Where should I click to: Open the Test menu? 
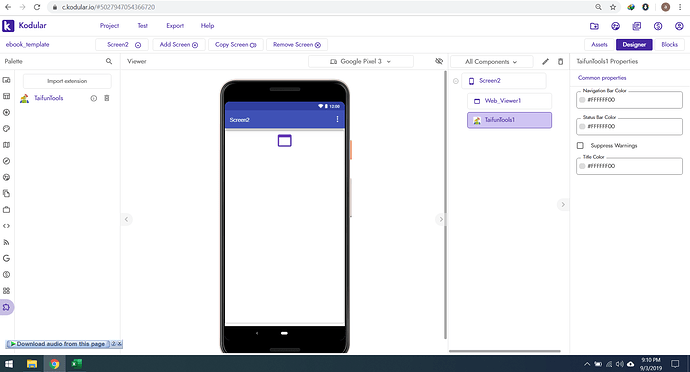(143, 26)
